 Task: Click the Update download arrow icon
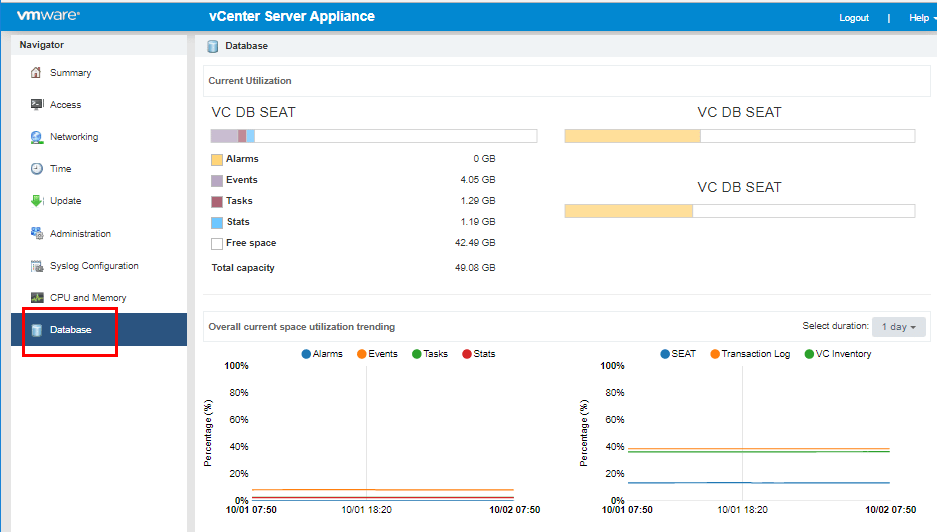click(x=37, y=201)
